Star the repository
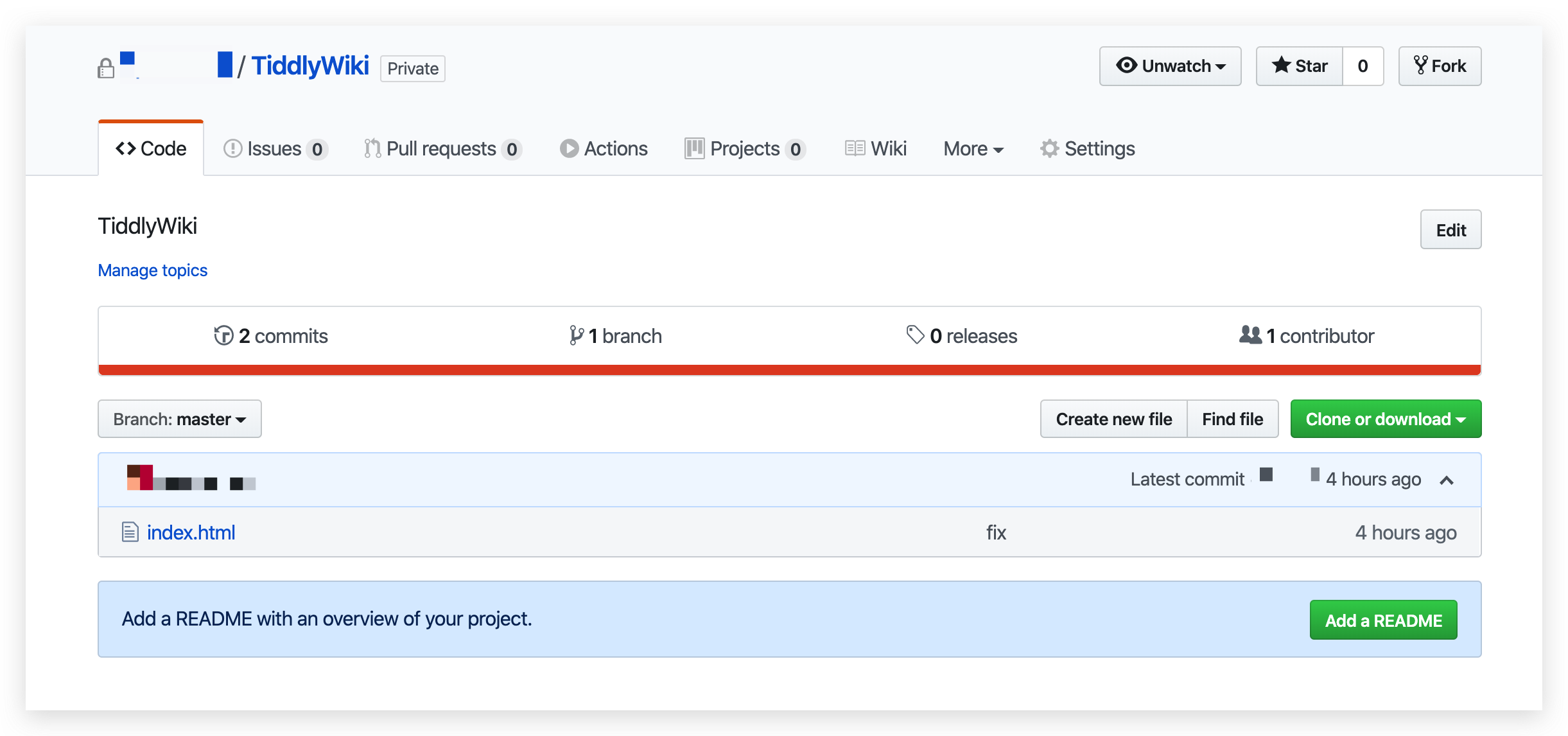Viewport: 1568px width, 736px height. pos(1300,66)
